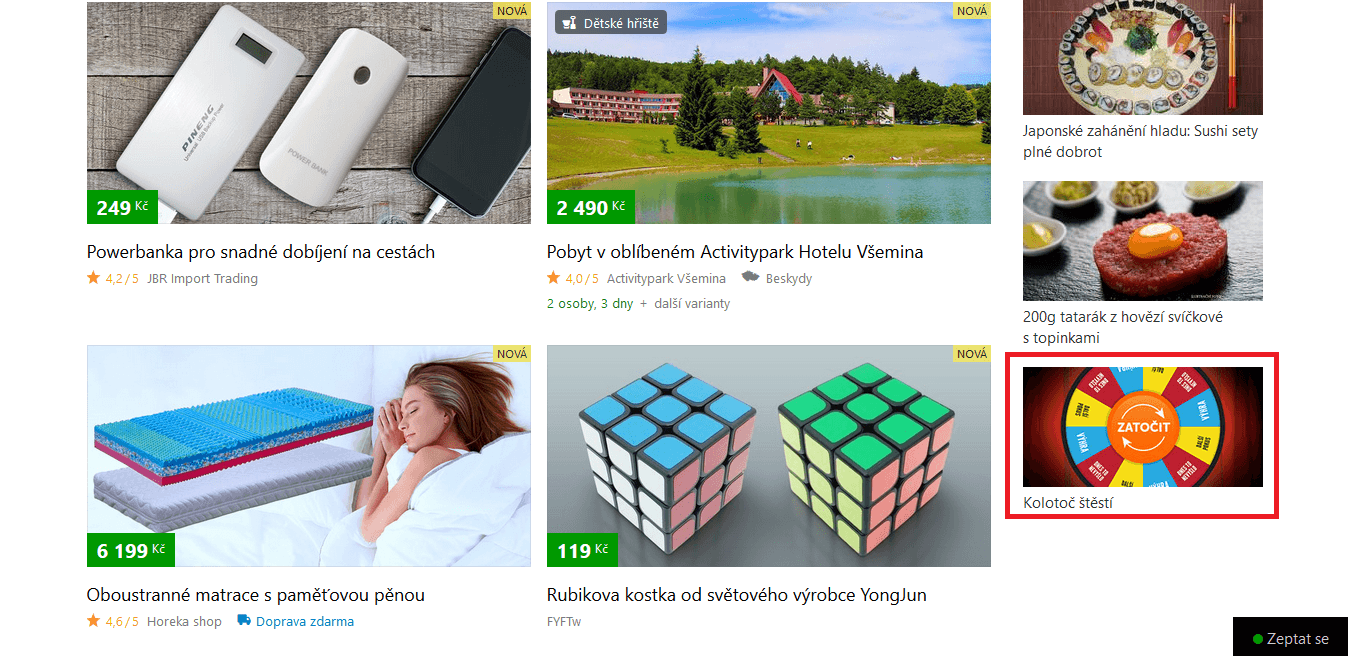Open Powerbanka pro snadné dobíjení title link
This screenshot has height=656, width=1348.
(261, 252)
